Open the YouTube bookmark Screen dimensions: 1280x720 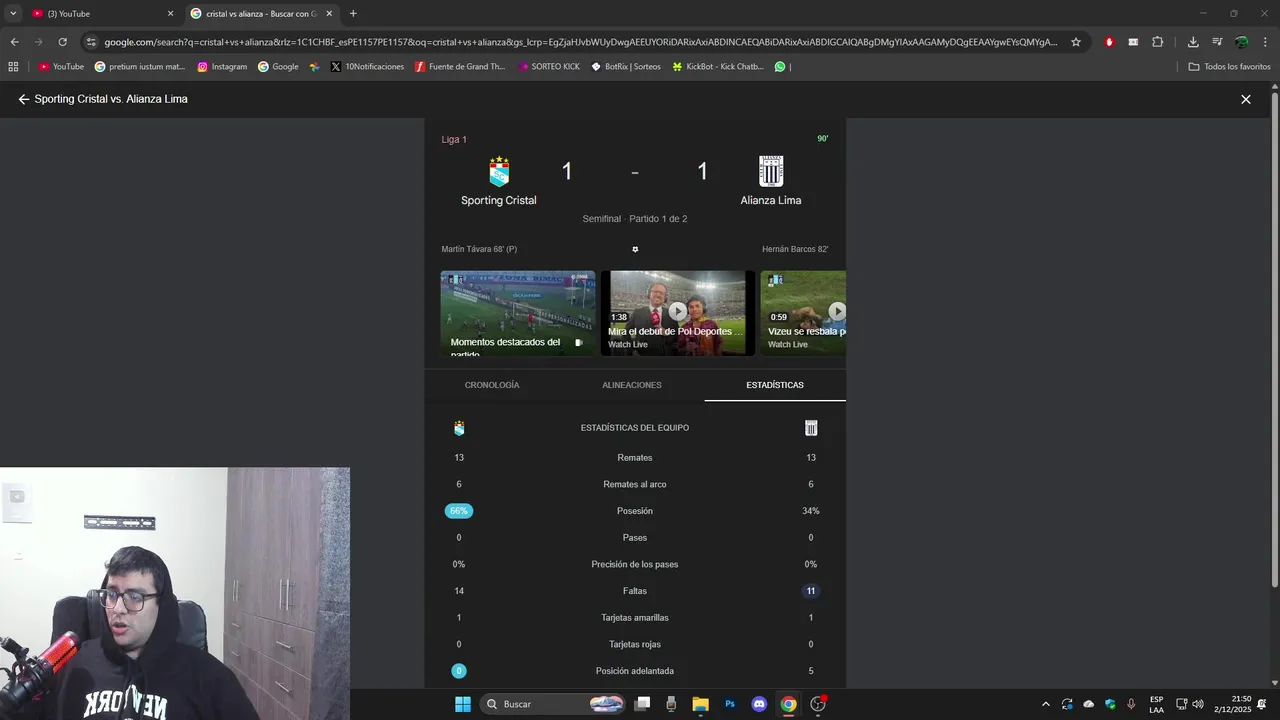pyautogui.click(x=61, y=67)
